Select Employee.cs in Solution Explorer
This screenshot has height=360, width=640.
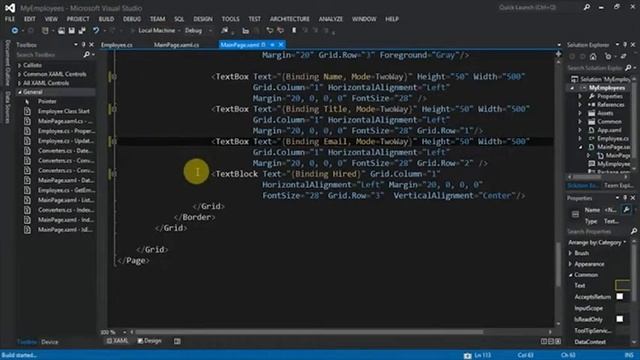[612, 139]
